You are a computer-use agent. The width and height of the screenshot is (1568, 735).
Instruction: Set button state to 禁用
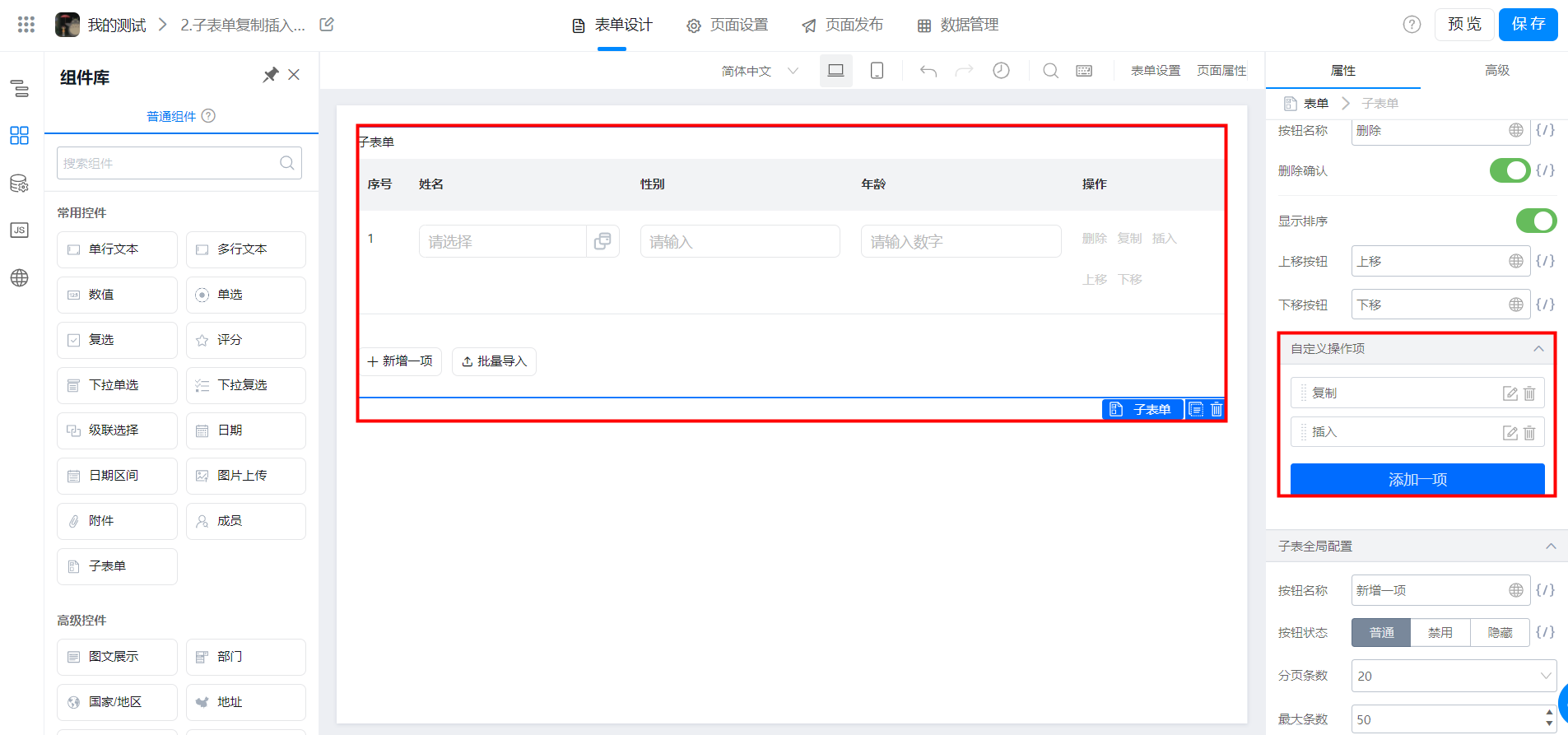pos(1440,632)
